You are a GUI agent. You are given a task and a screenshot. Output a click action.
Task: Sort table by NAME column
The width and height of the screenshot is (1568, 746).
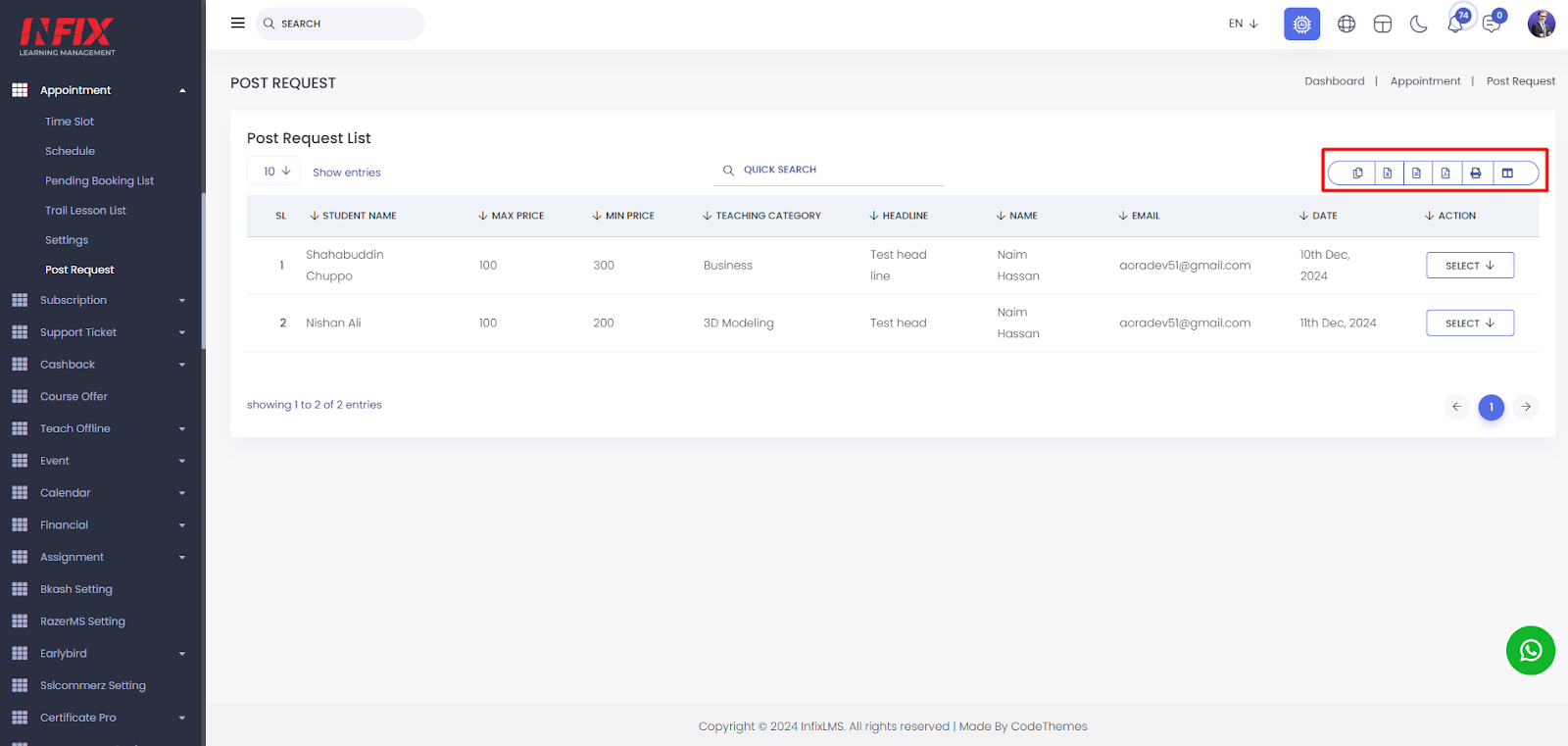tap(1016, 216)
